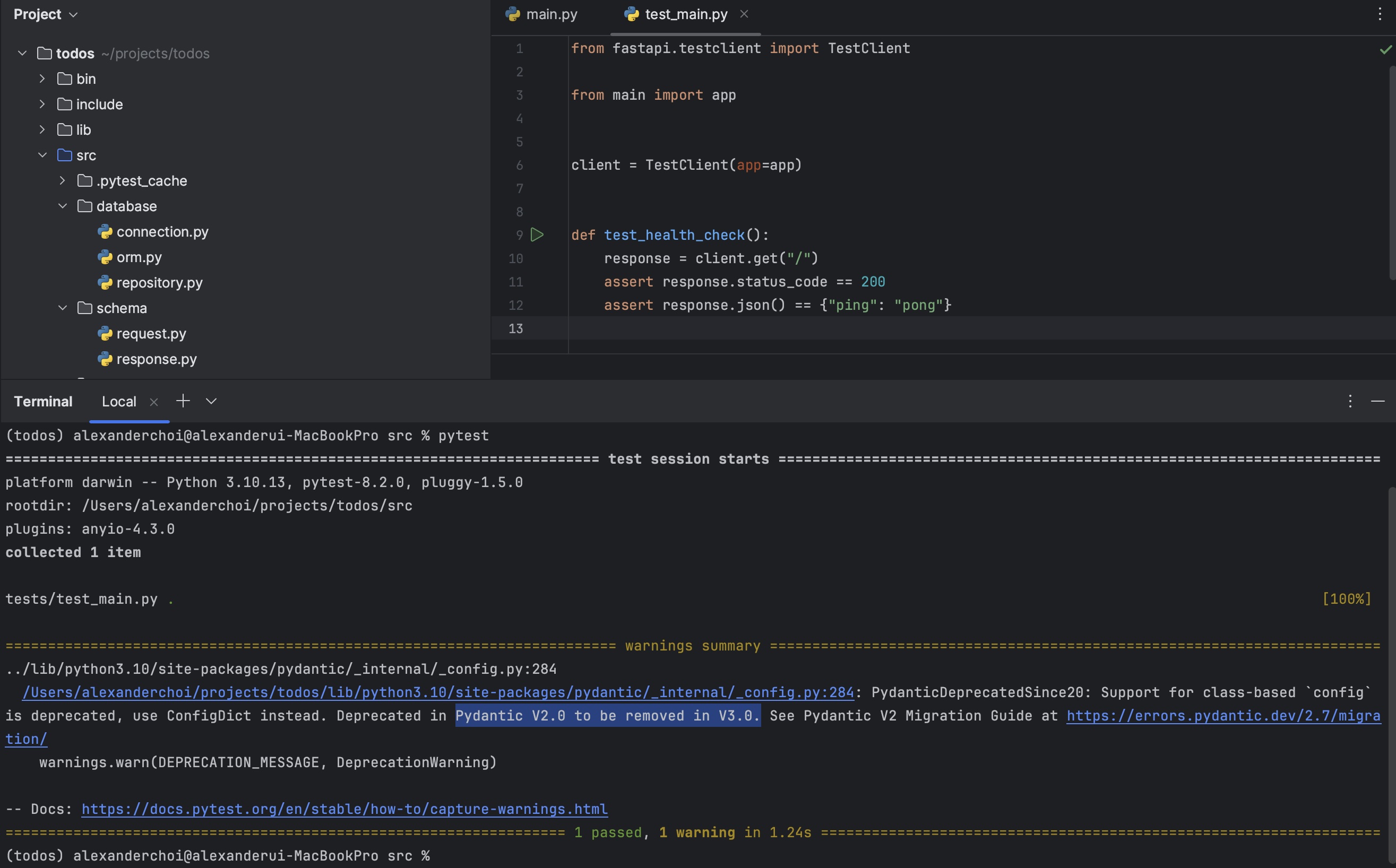Click 'tests/test_main.py' in terminal output
The image size is (1396, 868).
click(x=82, y=599)
